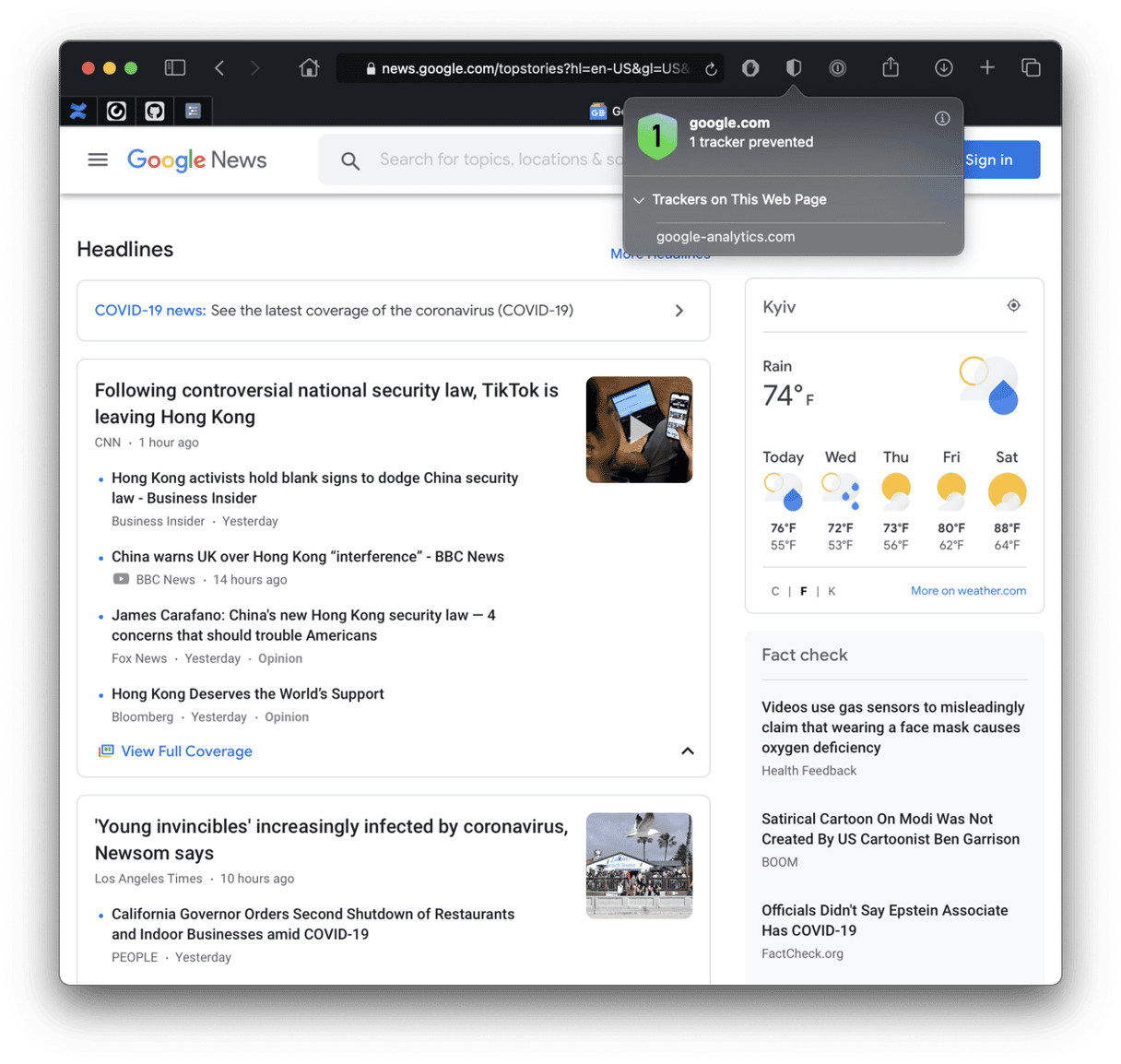
Task: Show downloads with the download icon
Action: pyautogui.click(x=943, y=67)
